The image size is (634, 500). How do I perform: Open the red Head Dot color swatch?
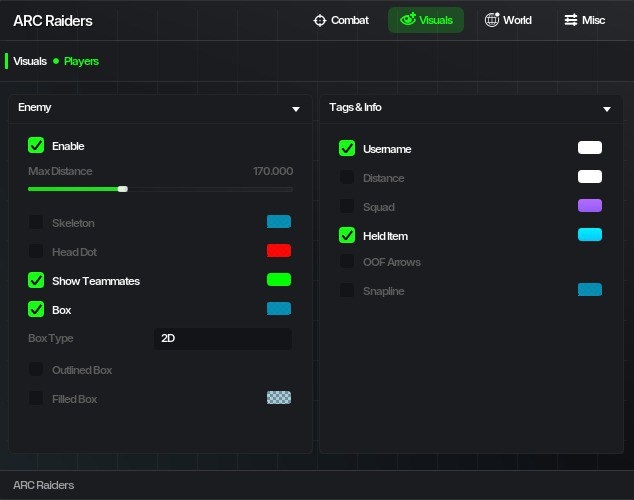coord(279,251)
